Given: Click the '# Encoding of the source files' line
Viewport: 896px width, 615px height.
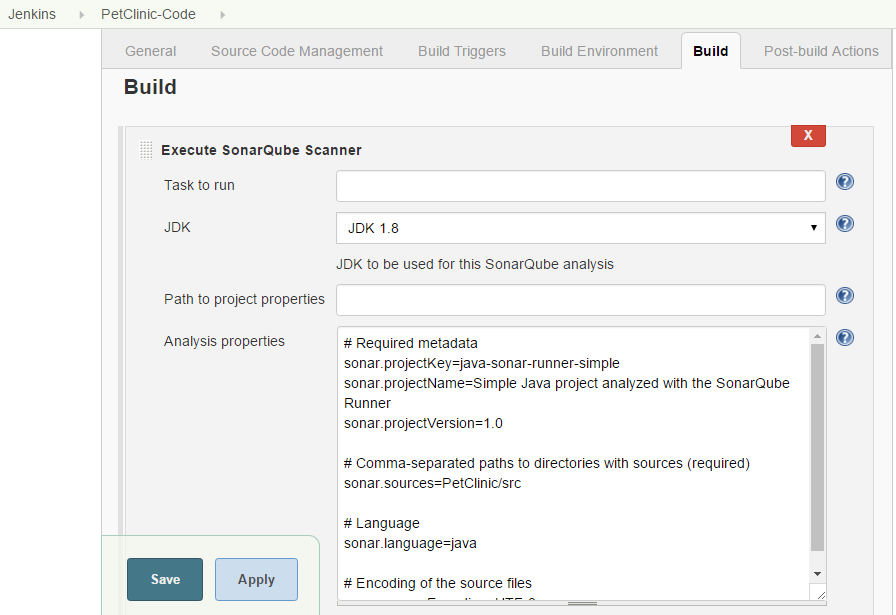Looking at the screenshot, I should pyautogui.click(x=438, y=584).
